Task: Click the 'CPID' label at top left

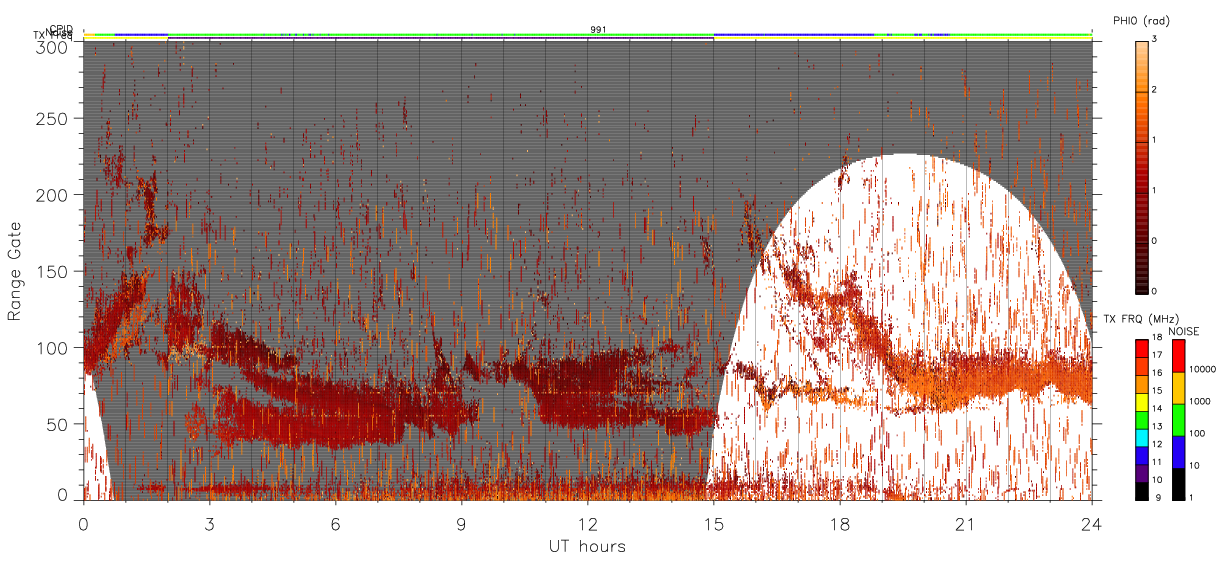Action: pyautogui.click(x=61, y=29)
